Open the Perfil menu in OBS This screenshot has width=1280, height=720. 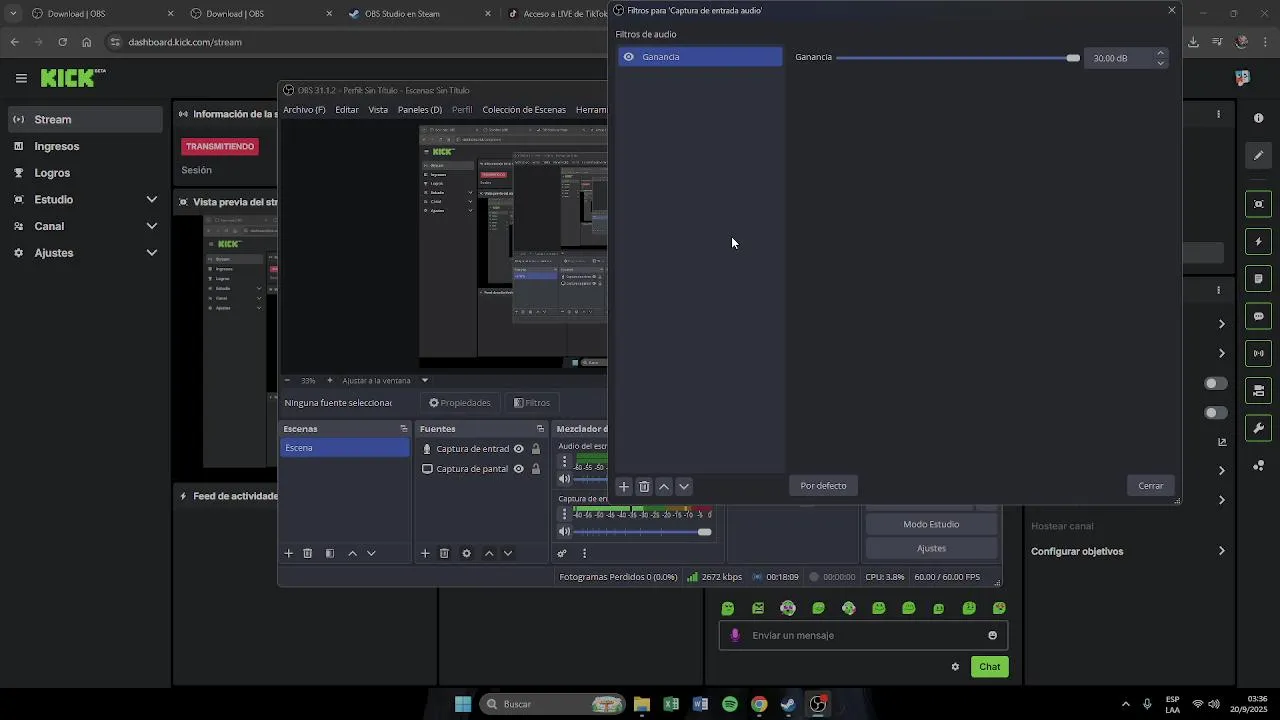(462, 110)
